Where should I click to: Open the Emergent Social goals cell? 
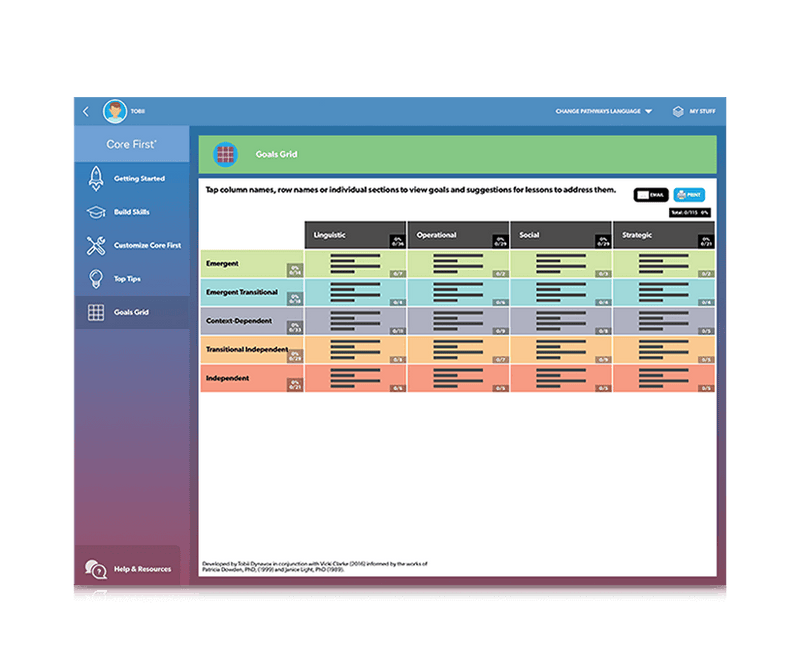(x=561, y=264)
